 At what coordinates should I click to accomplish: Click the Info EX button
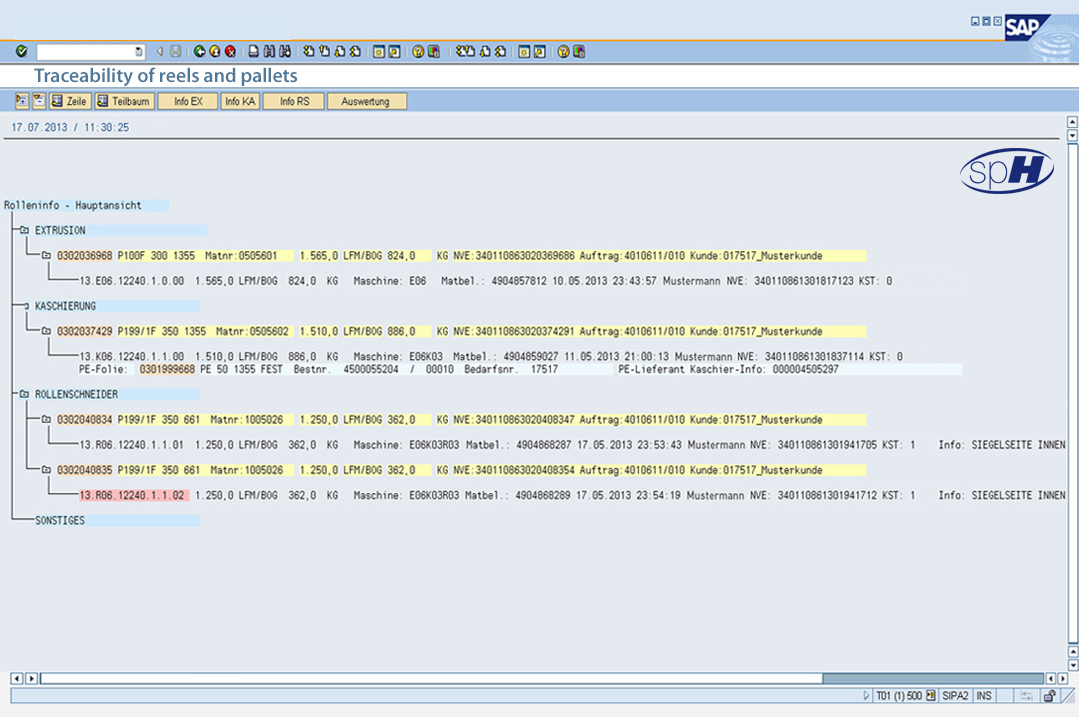point(188,101)
